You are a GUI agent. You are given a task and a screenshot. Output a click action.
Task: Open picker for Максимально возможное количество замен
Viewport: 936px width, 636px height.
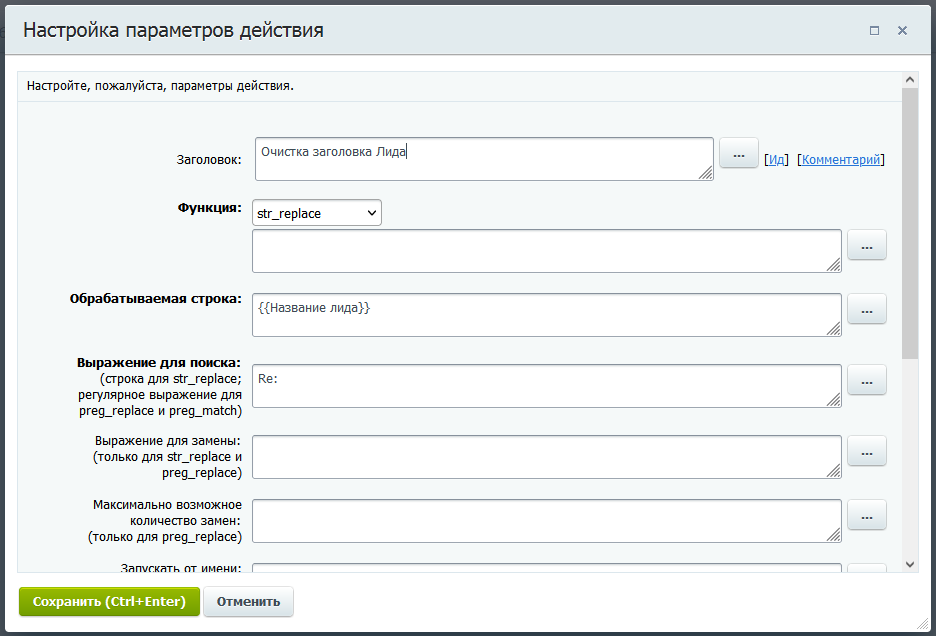867,515
